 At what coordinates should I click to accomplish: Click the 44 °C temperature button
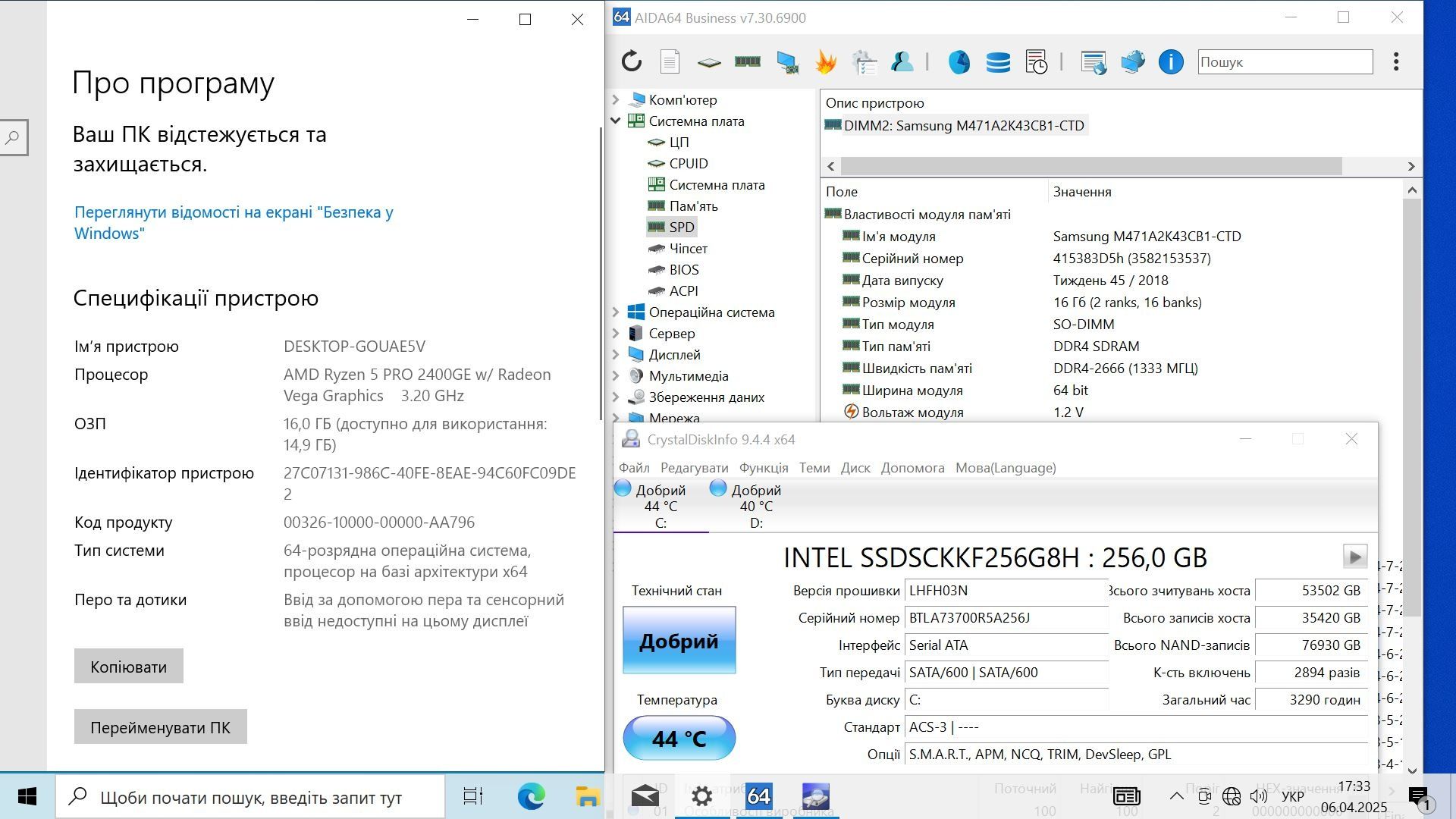point(679,738)
